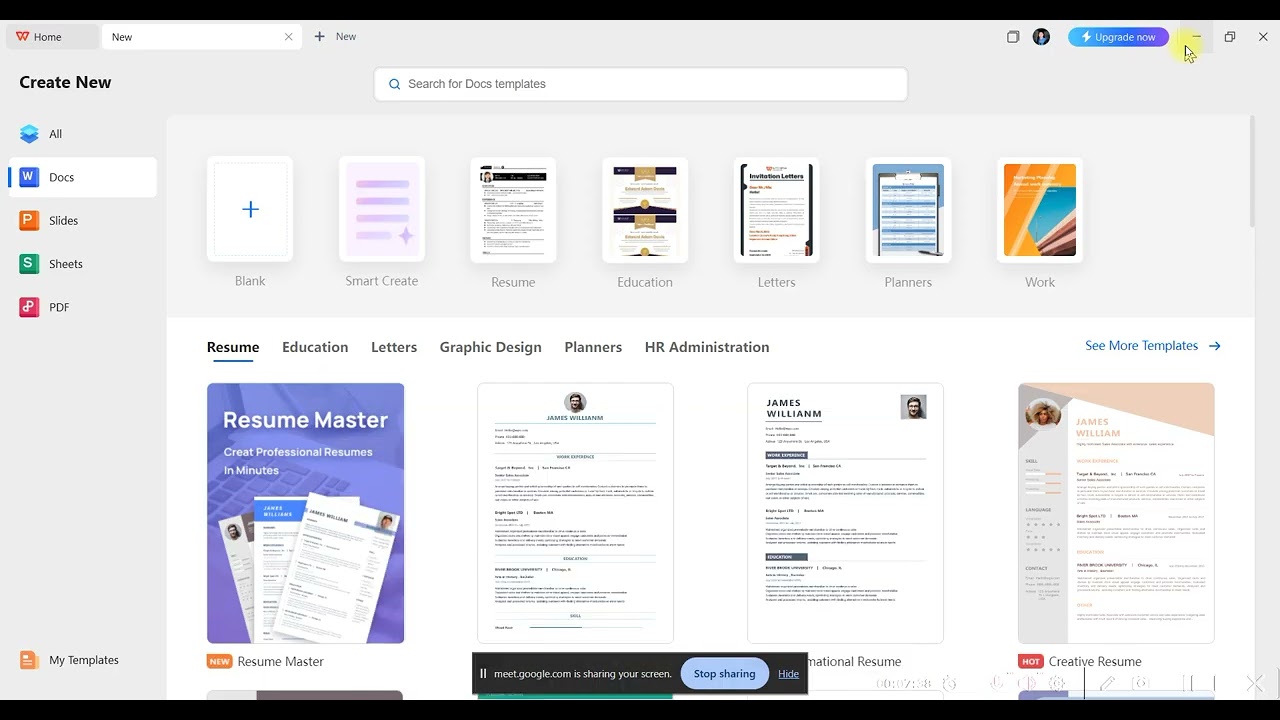Open the centered-photo James Williamm resume template

[575, 513]
